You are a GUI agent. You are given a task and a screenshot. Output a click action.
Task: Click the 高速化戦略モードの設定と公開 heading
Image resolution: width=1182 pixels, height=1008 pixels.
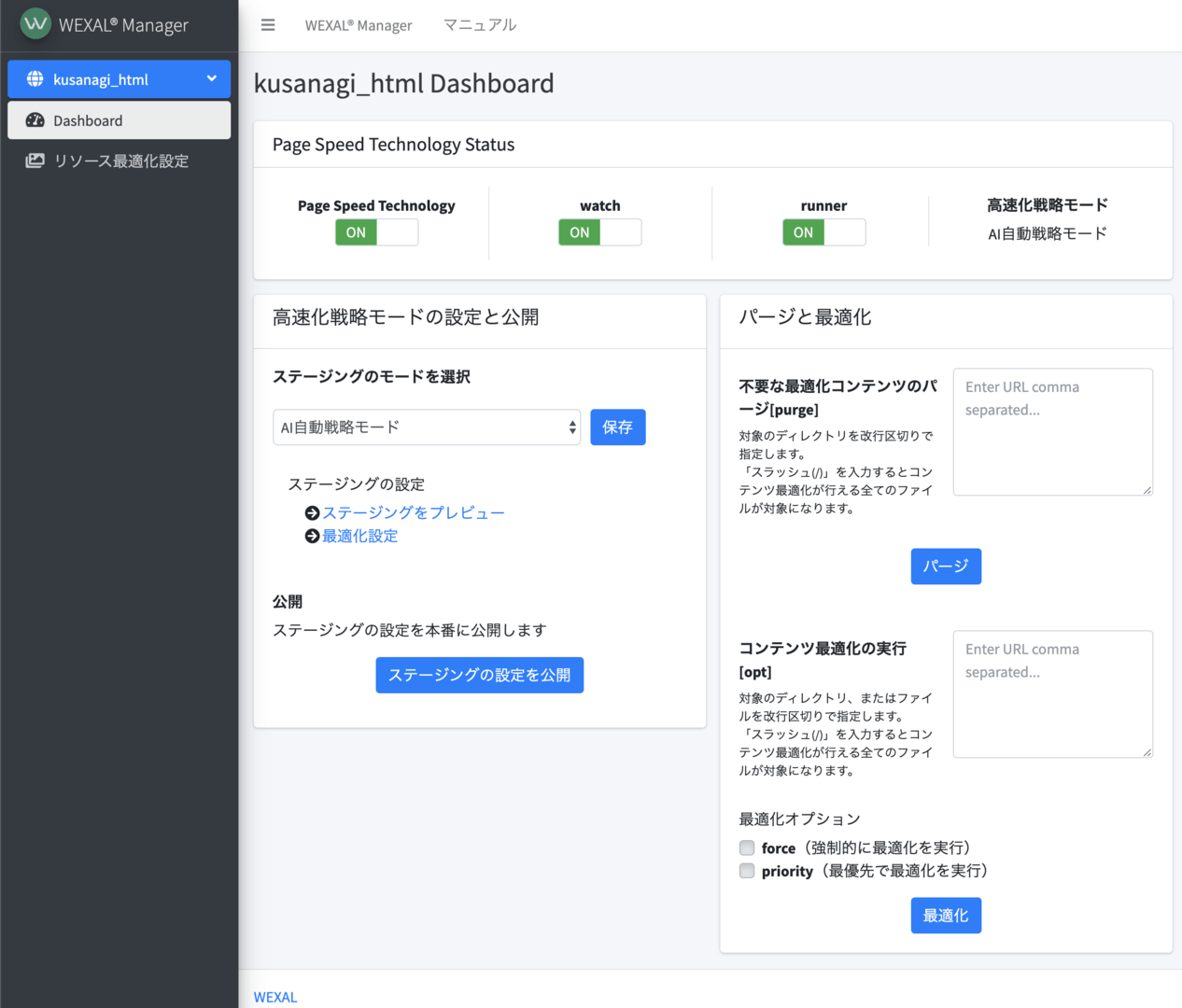point(406,317)
